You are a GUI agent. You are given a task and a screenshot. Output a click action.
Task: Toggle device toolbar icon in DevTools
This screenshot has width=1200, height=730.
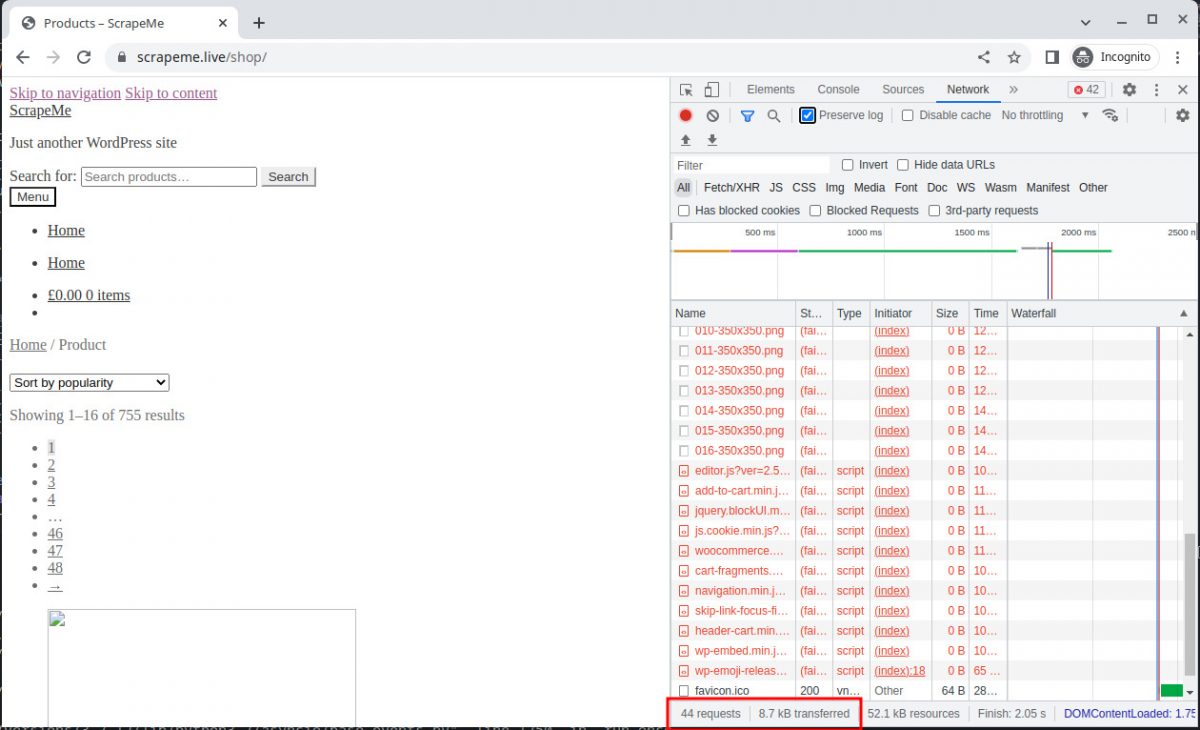[x=711, y=90]
